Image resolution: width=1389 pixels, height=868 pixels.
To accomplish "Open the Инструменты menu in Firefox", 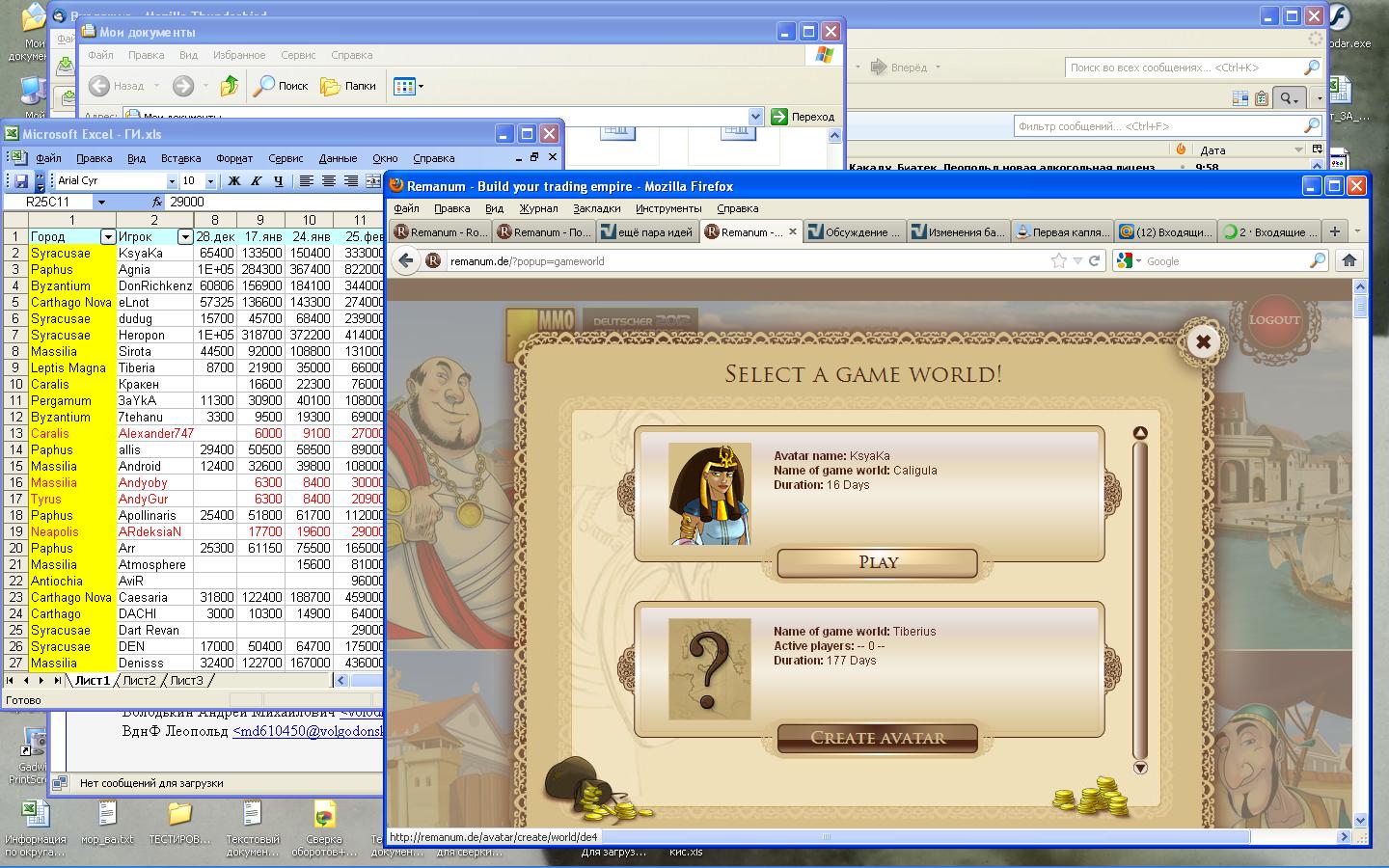I will [x=668, y=208].
